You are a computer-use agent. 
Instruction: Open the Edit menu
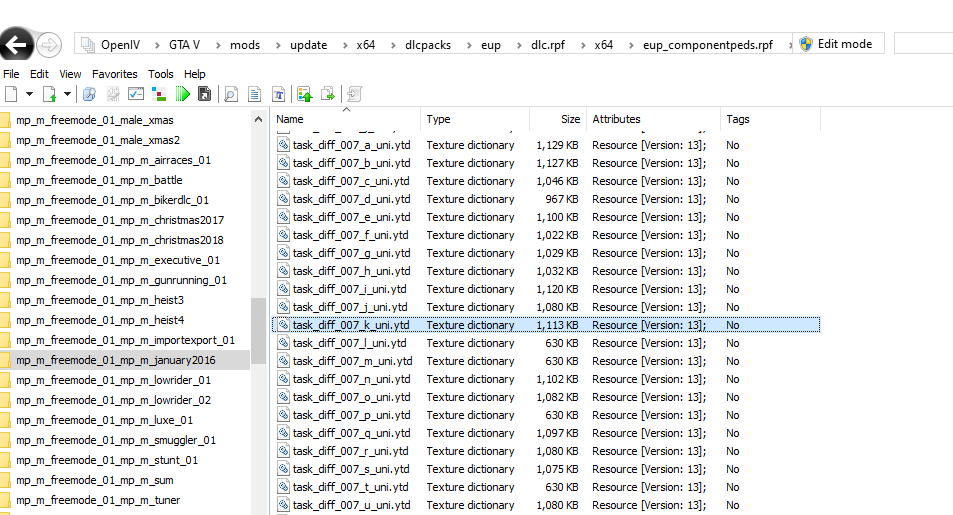[40, 74]
